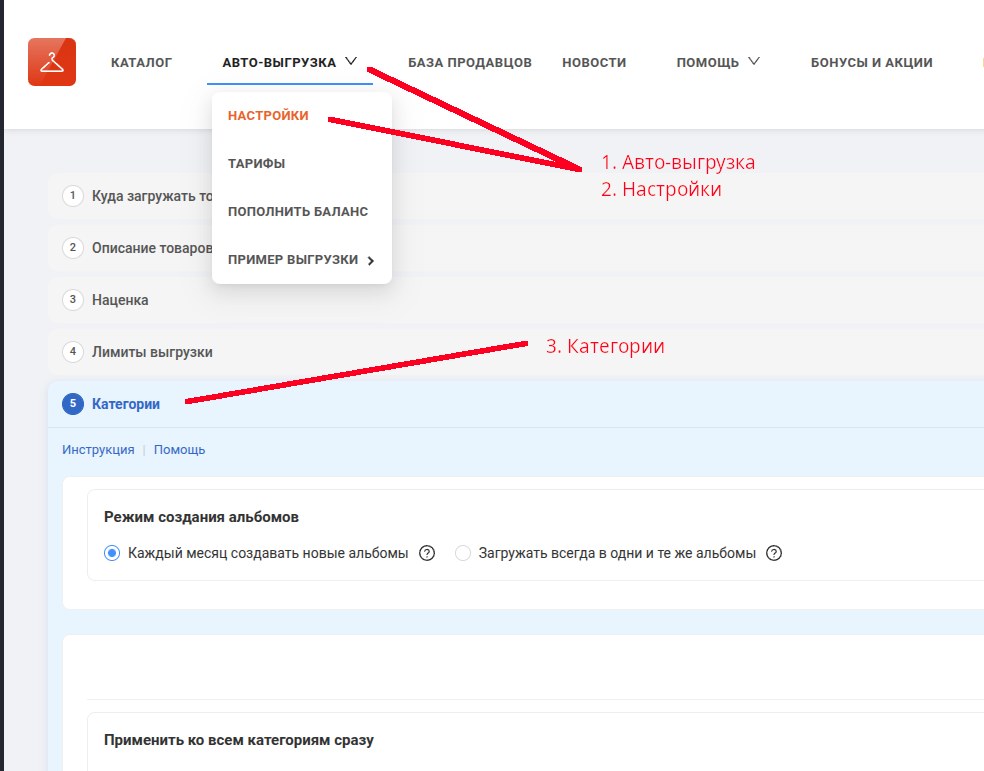Screen dimensions: 984x771
Task: Expand step 1 'Куда загружать' section
Action: tap(515, 196)
